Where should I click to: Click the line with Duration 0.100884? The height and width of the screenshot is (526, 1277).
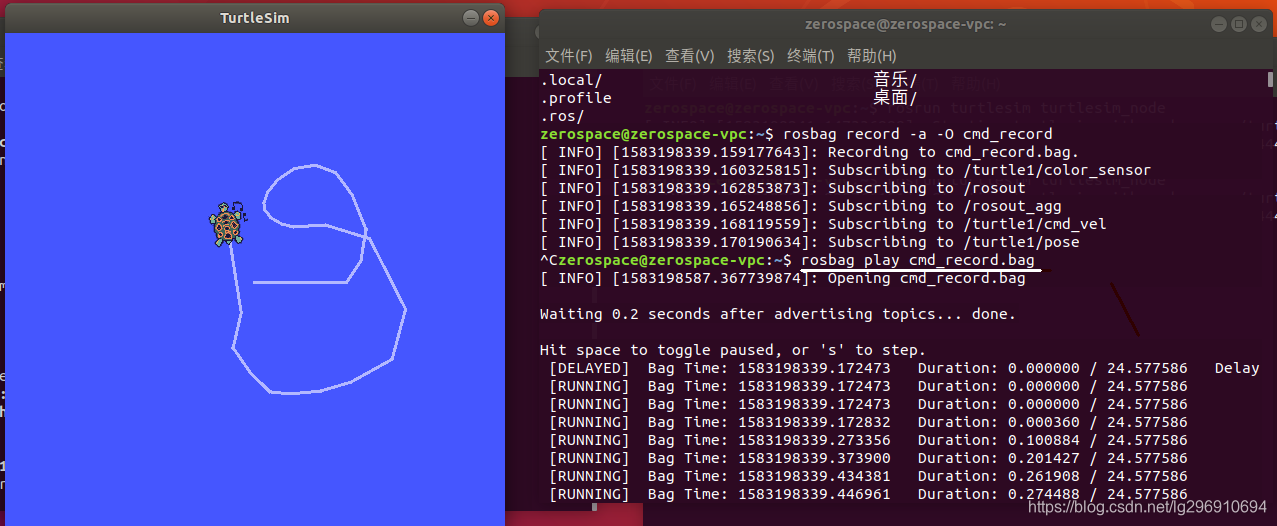tap(868, 440)
